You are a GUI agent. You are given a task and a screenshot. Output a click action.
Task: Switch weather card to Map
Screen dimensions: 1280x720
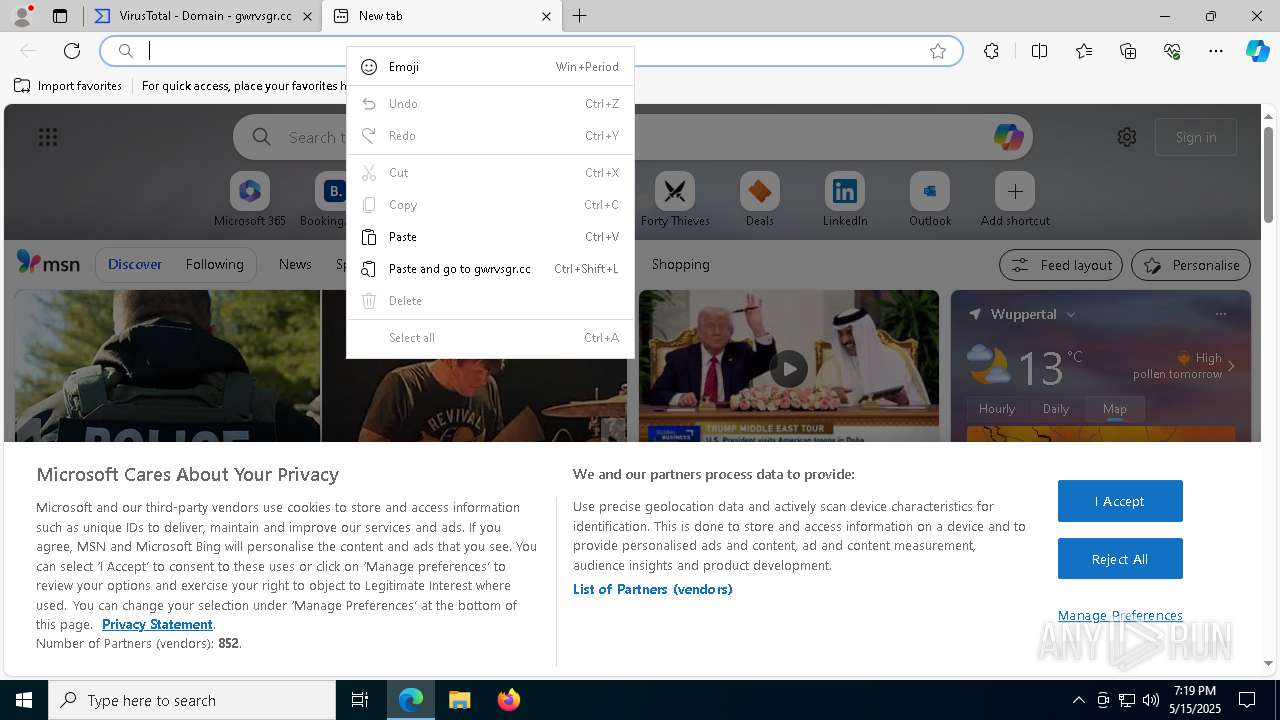click(1114, 408)
